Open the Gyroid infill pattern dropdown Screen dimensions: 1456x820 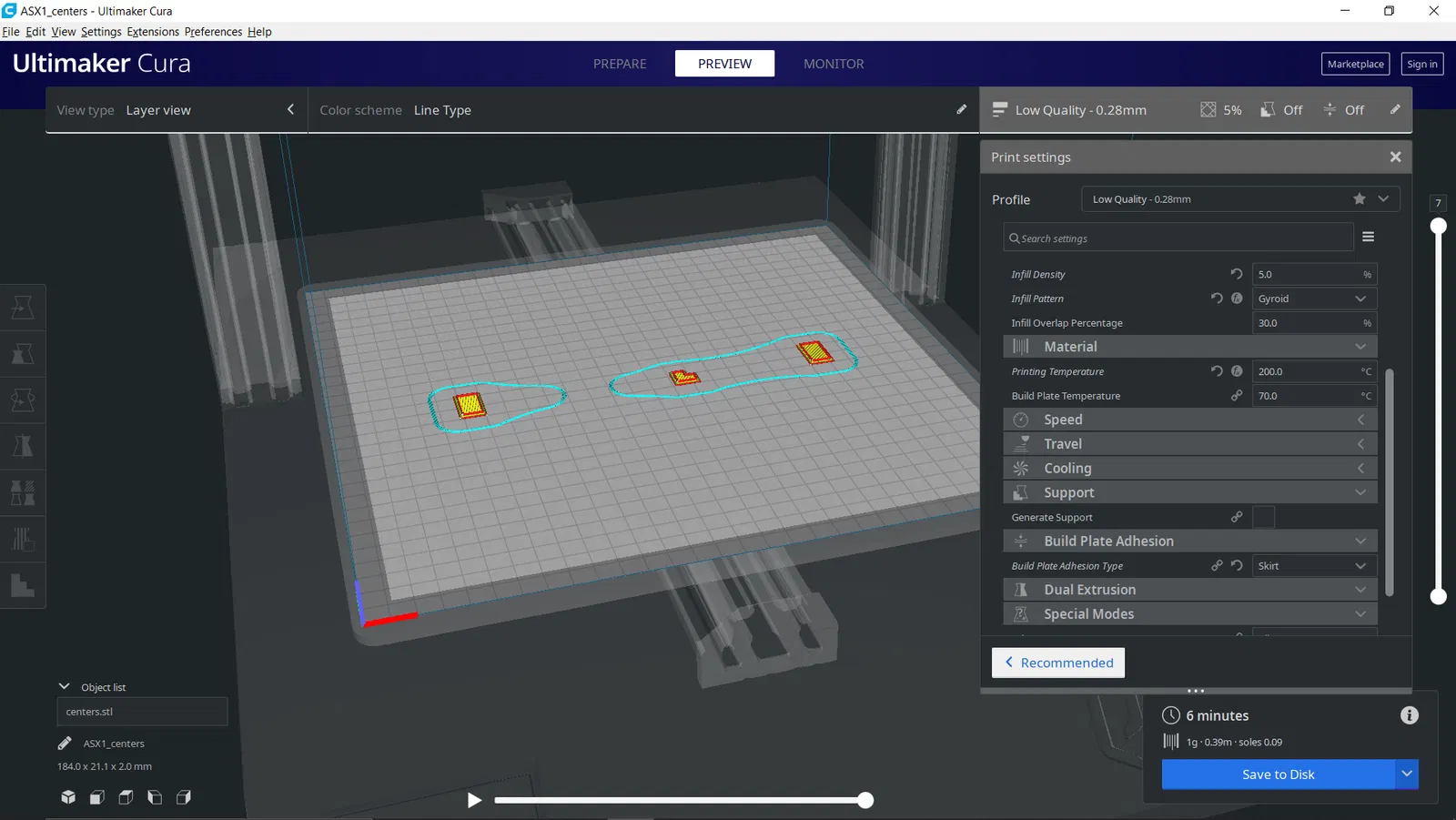coord(1314,299)
